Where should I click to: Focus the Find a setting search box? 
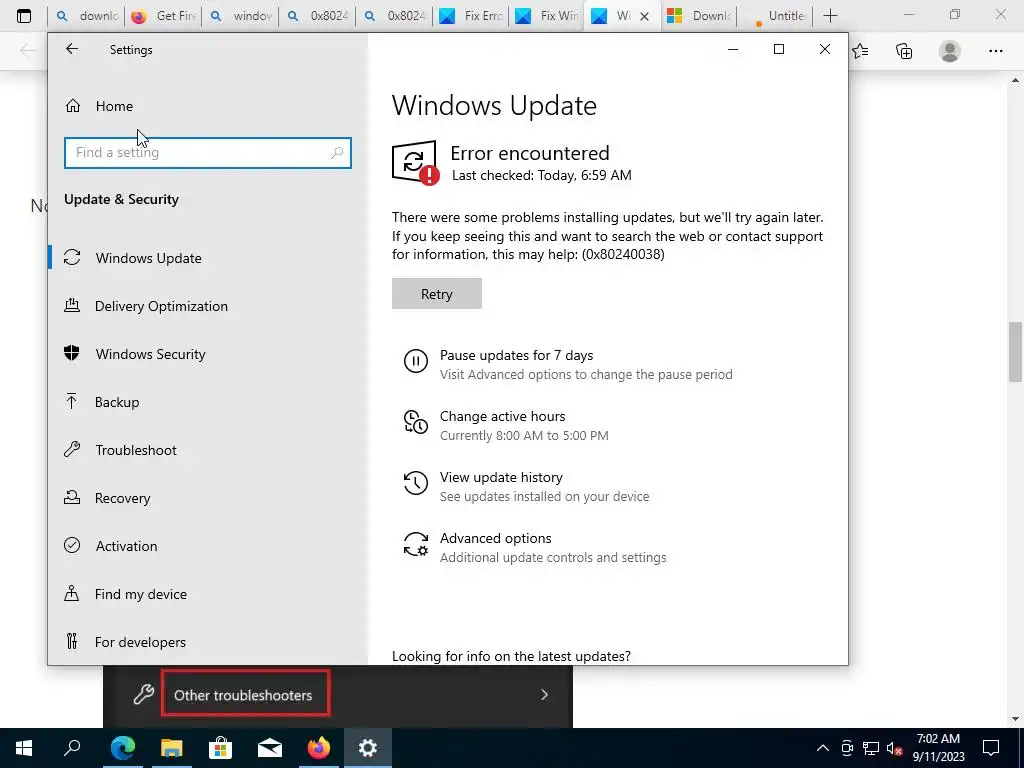click(x=208, y=153)
